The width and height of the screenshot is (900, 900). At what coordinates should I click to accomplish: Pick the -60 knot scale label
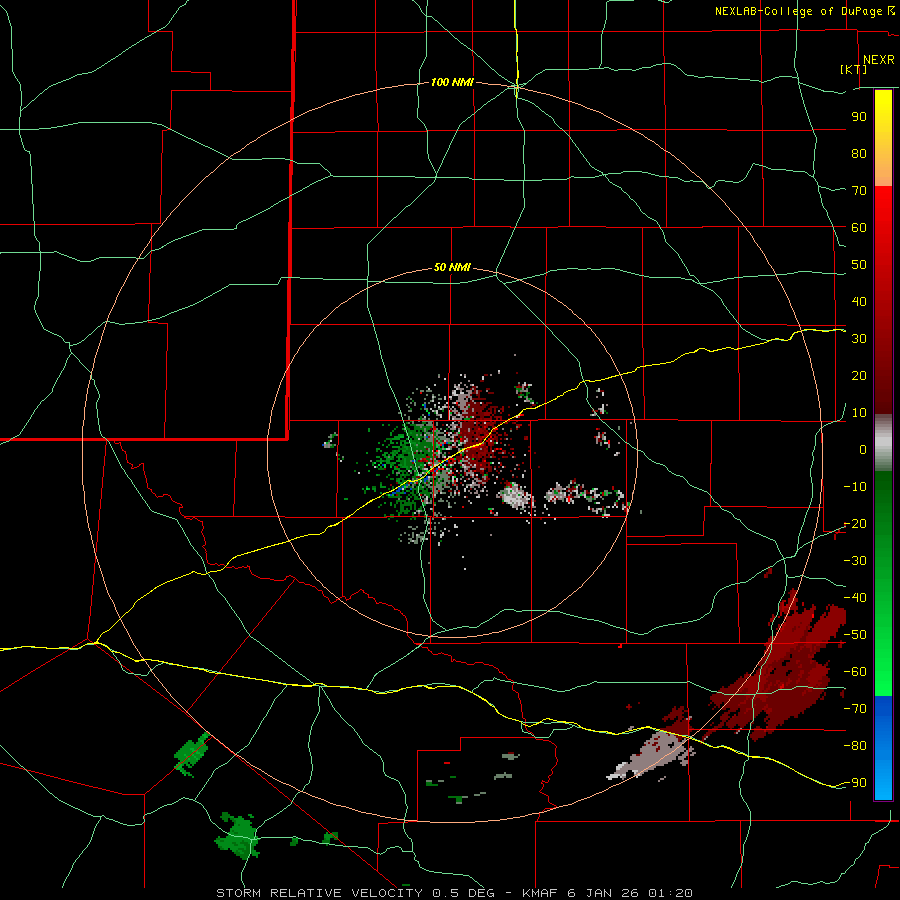(x=855, y=672)
